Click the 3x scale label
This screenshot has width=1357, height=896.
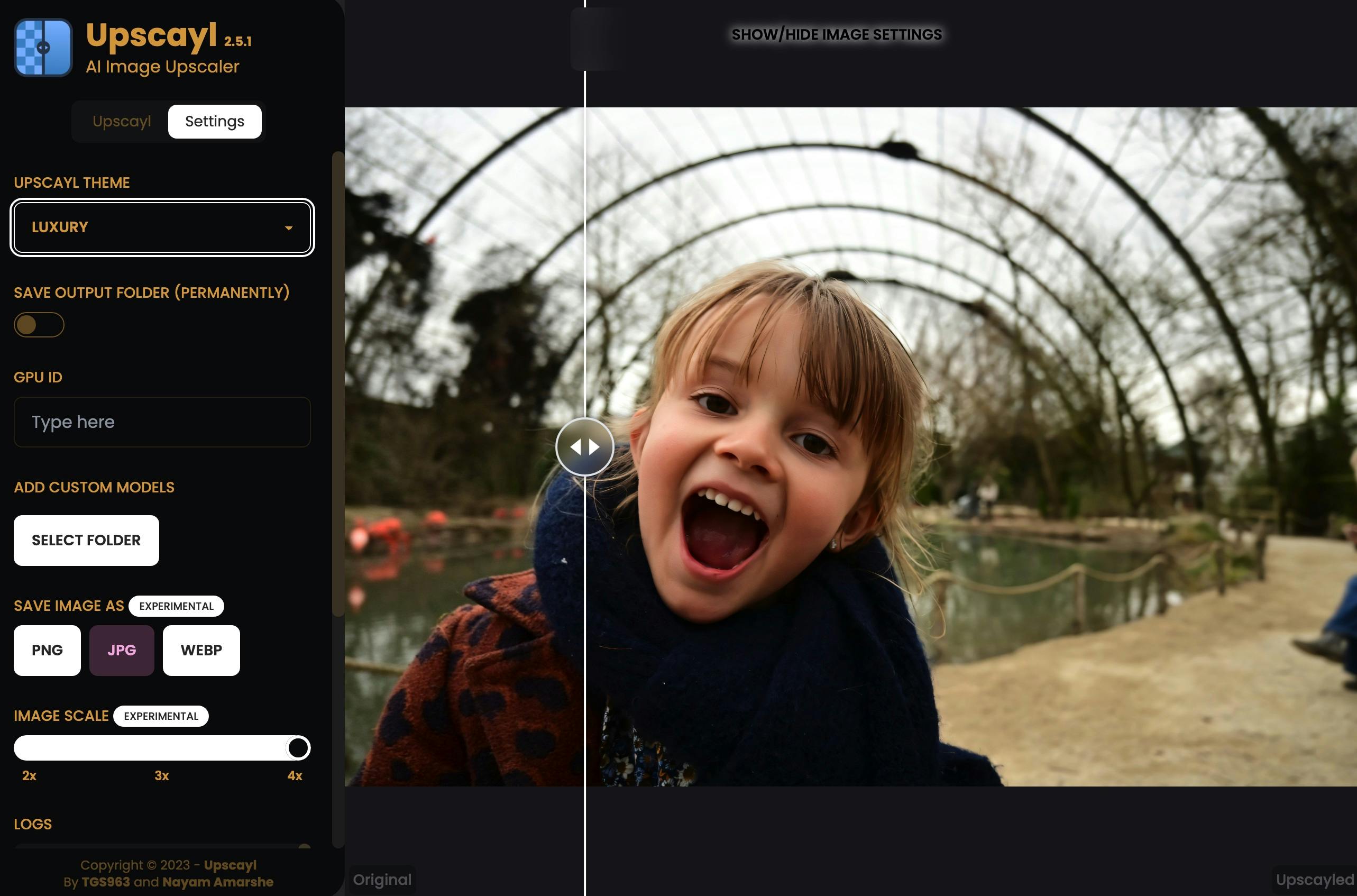point(162,775)
